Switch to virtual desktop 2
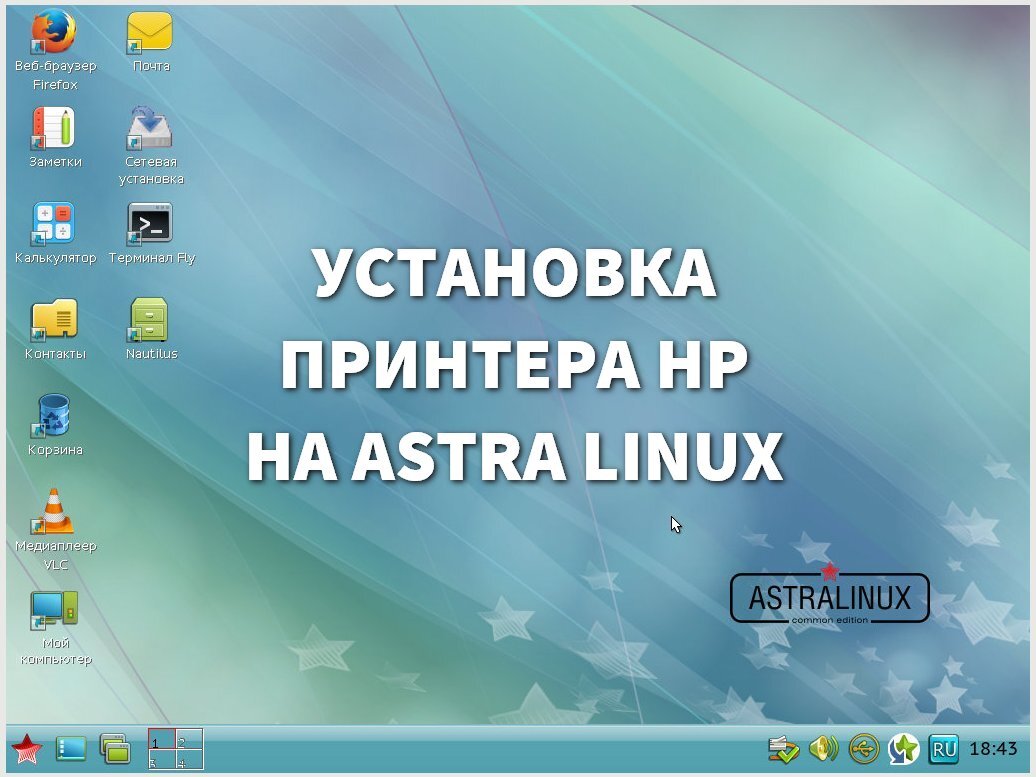1036x777 pixels. tap(190, 739)
